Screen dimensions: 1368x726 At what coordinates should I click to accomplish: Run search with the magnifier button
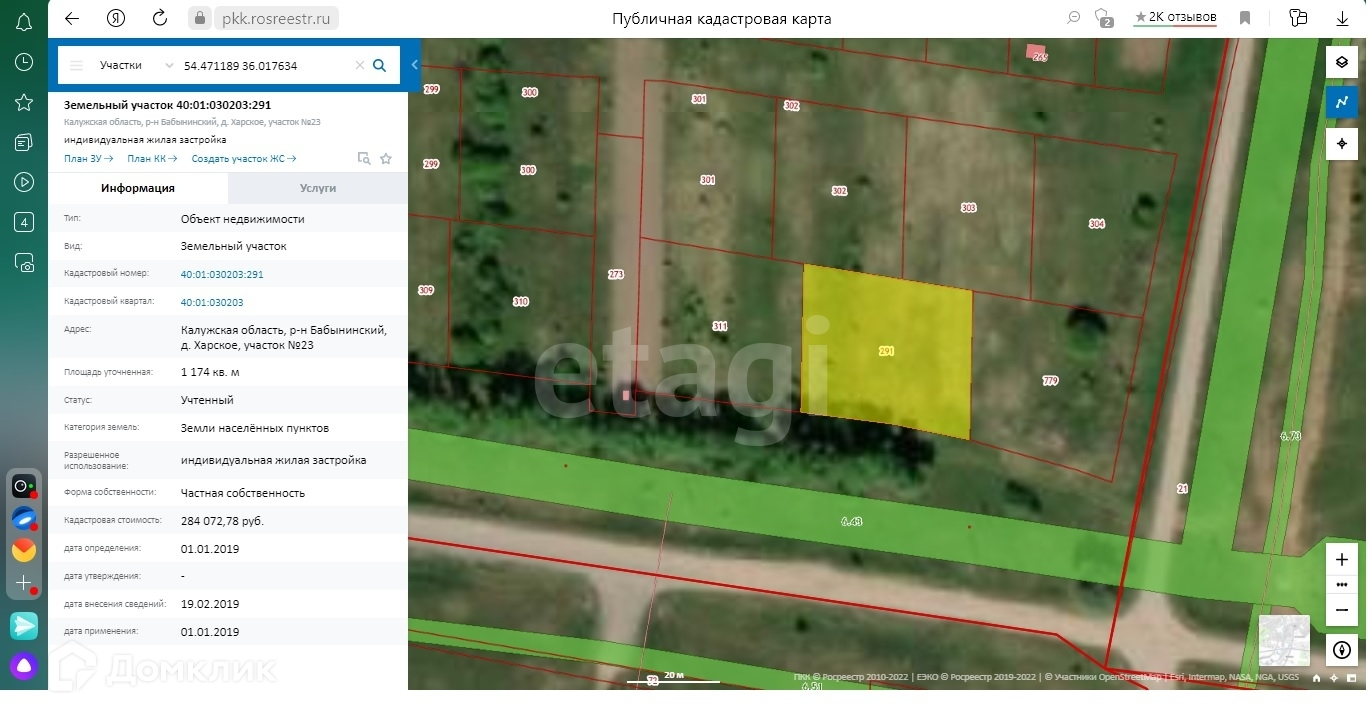tap(380, 66)
